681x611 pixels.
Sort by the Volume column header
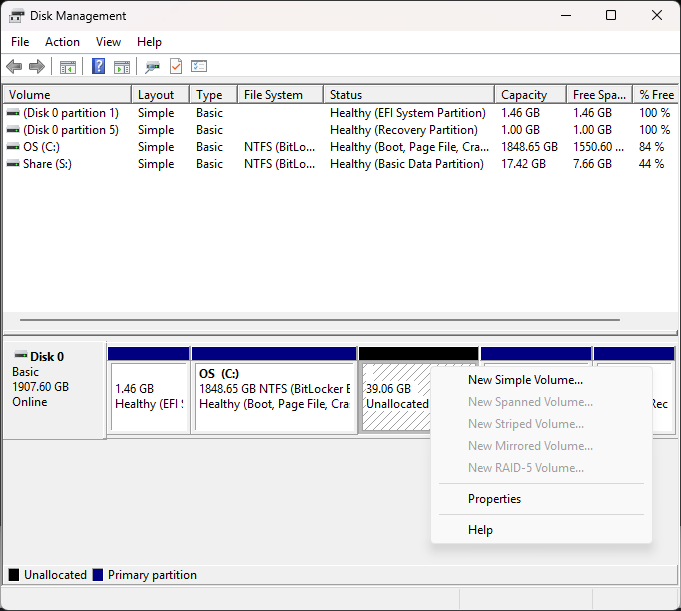click(67, 95)
